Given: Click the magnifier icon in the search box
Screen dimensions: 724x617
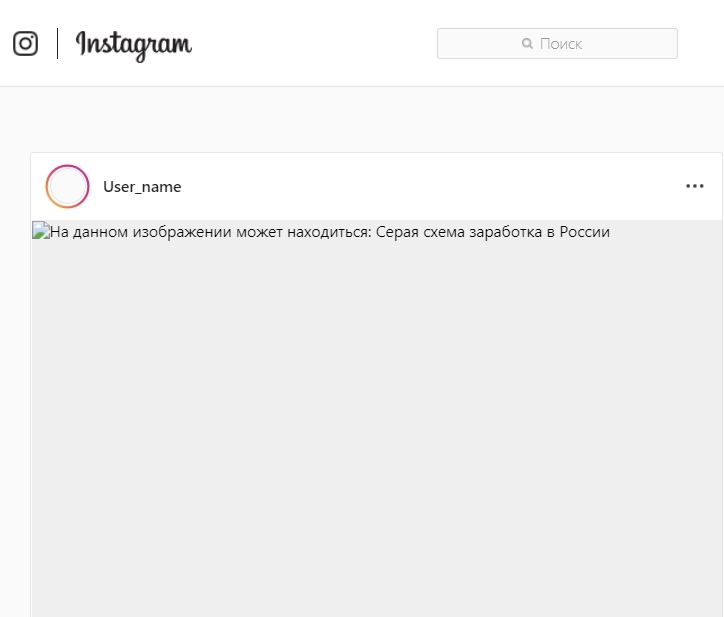Looking at the screenshot, I should [527, 43].
